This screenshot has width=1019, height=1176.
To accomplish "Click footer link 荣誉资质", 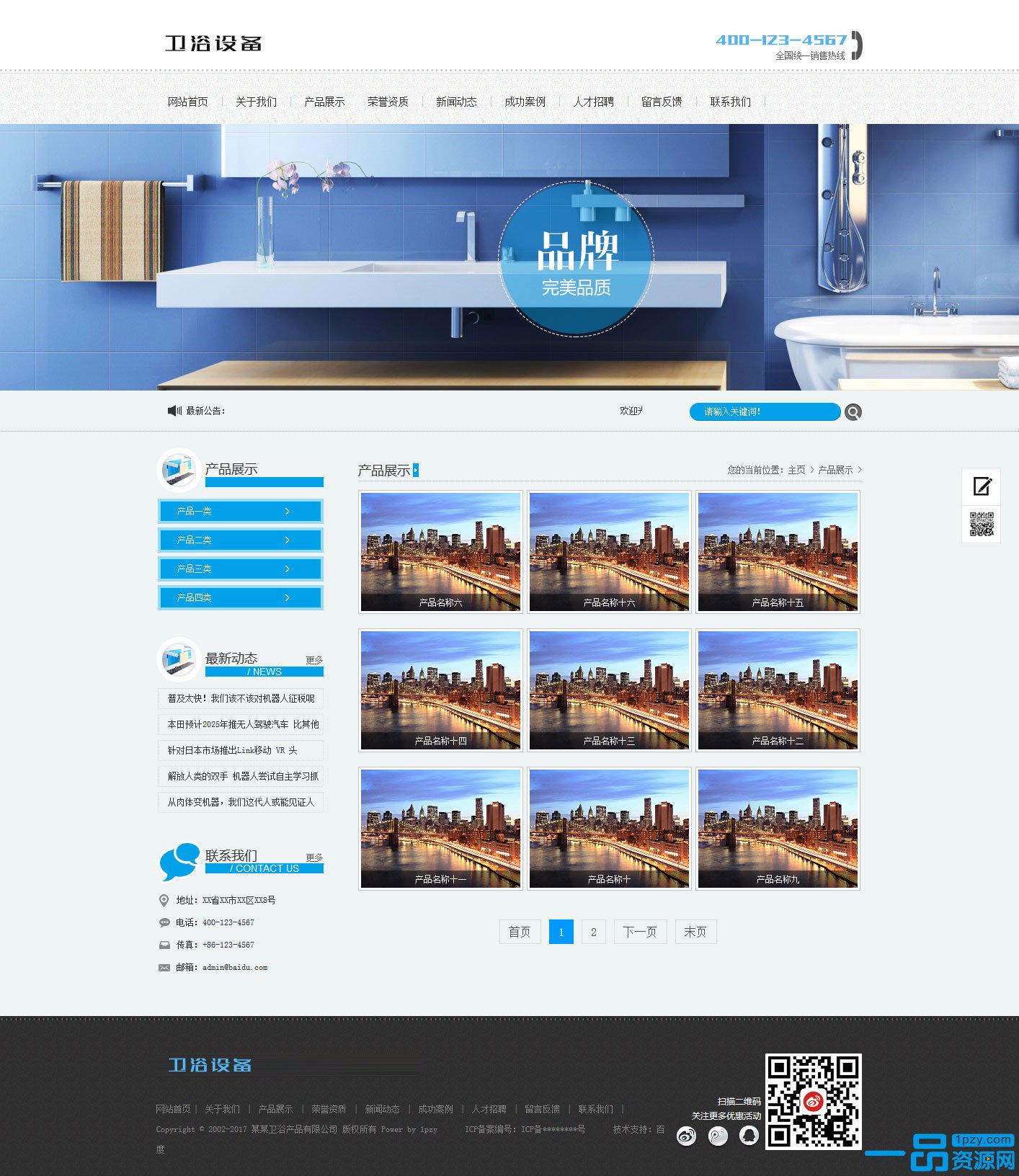I will click(x=329, y=1109).
